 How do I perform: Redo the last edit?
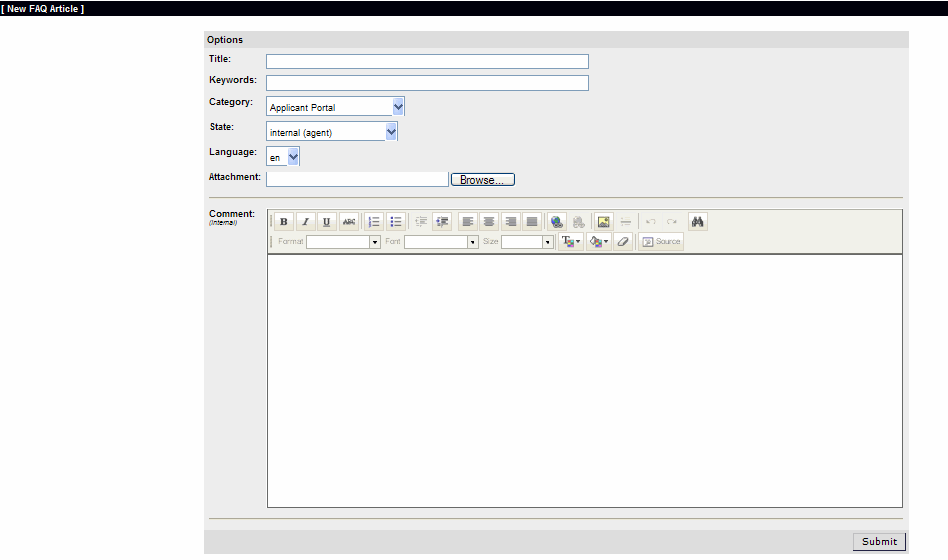[672, 222]
